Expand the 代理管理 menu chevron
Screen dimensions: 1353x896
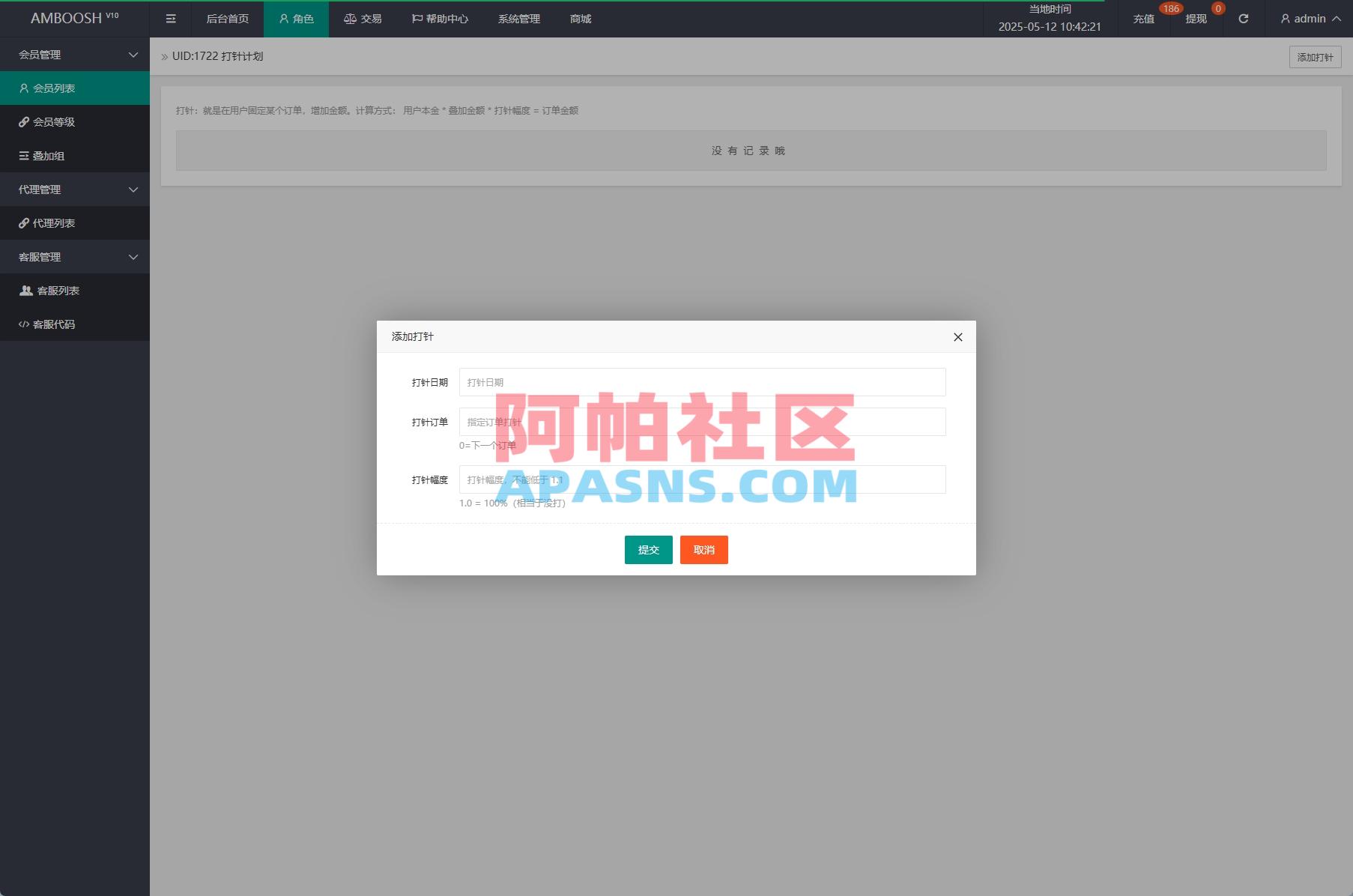tap(133, 190)
